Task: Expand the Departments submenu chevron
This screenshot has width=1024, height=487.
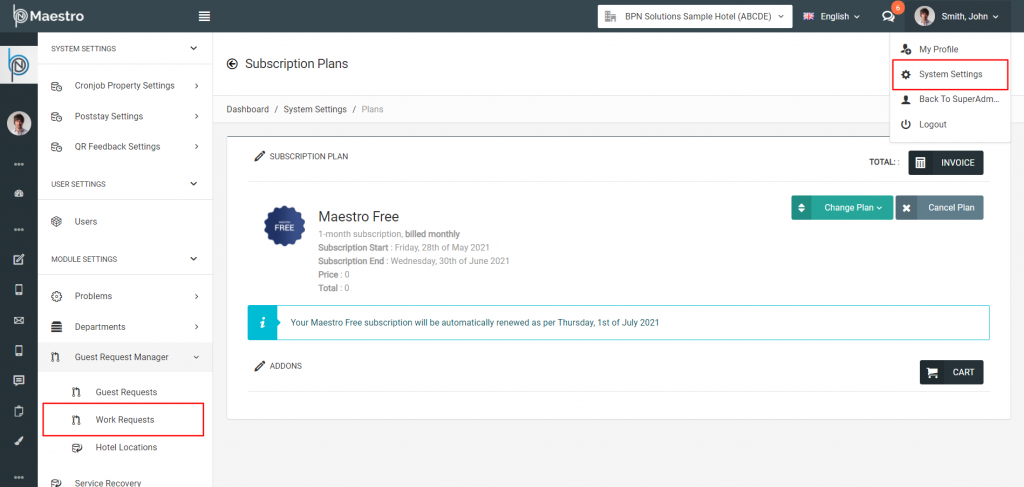Action: point(197,327)
